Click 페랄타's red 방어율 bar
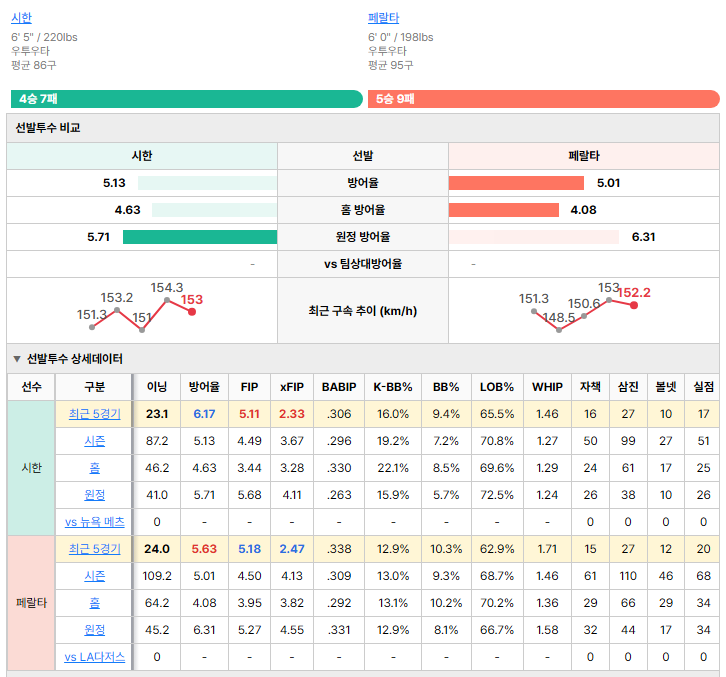The height and width of the screenshot is (677, 726). tap(516, 183)
